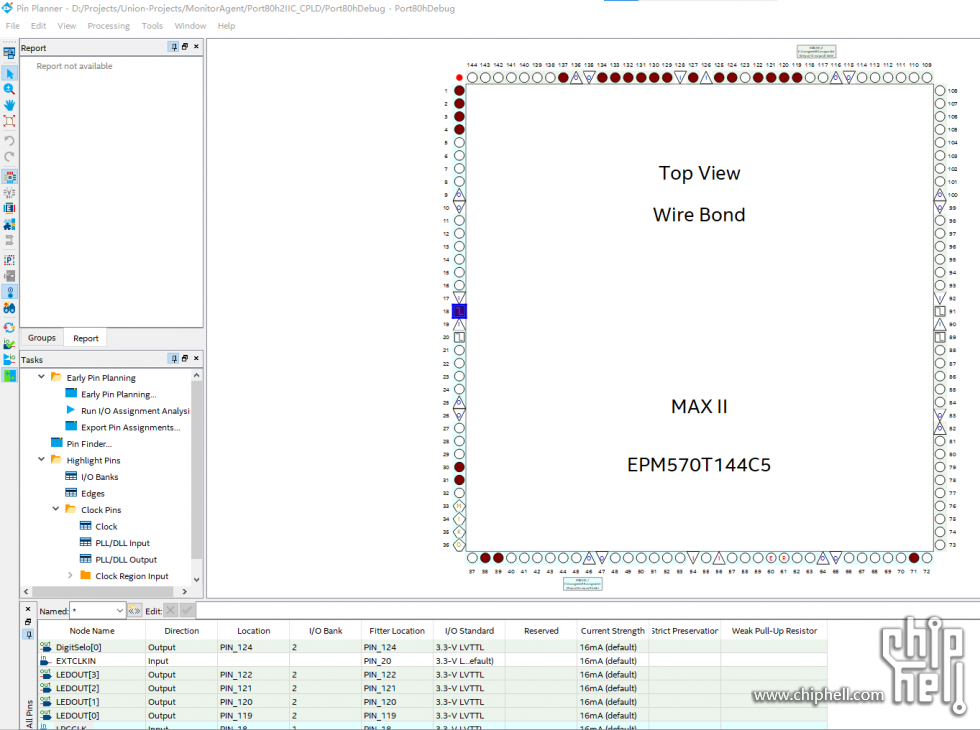Close the Tasks panel
The width and height of the screenshot is (980, 730).
click(x=196, y=359)
